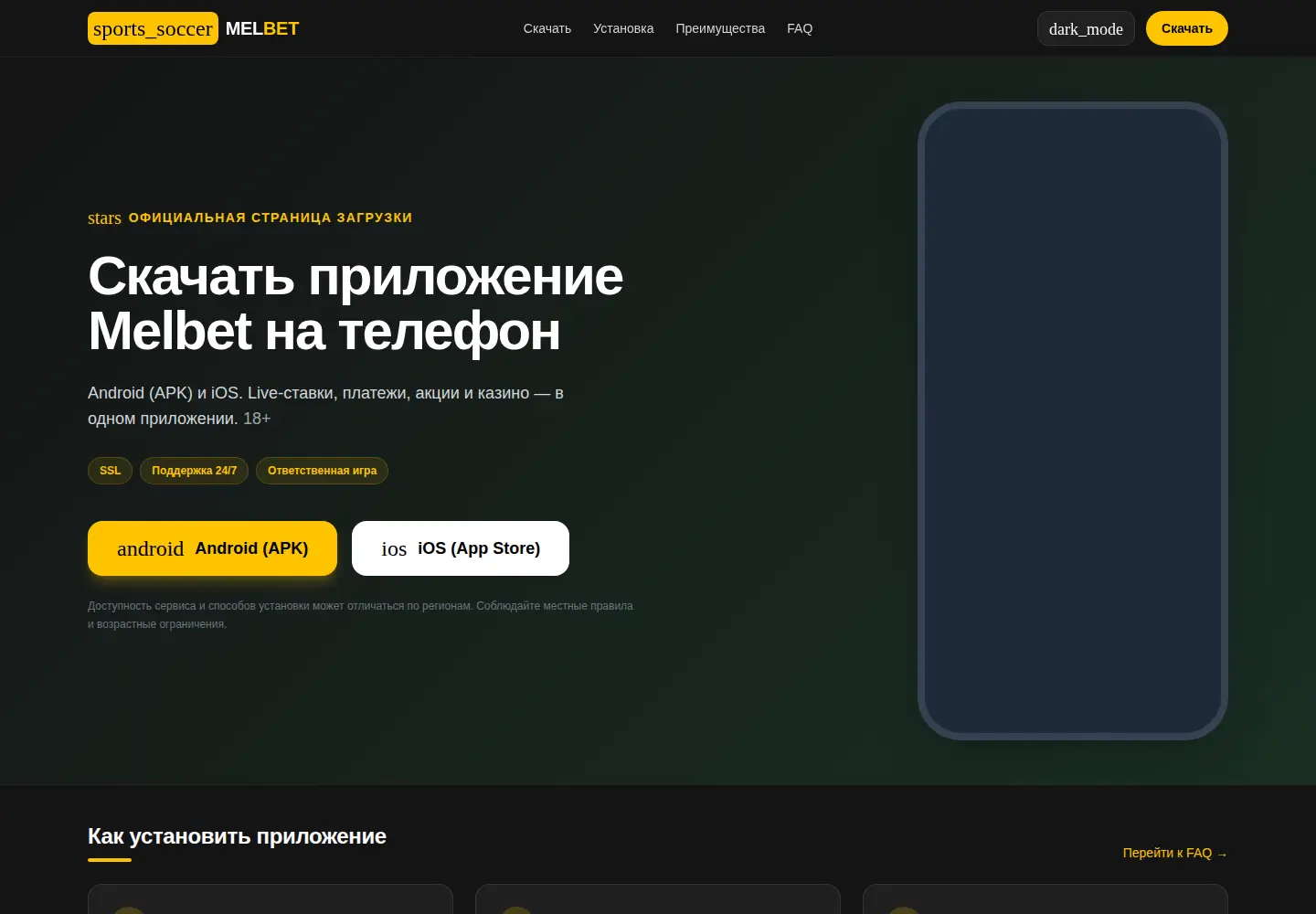Click the Ответственная игра badge
This screenshot has width=1316, height=914.
point(322,471)
